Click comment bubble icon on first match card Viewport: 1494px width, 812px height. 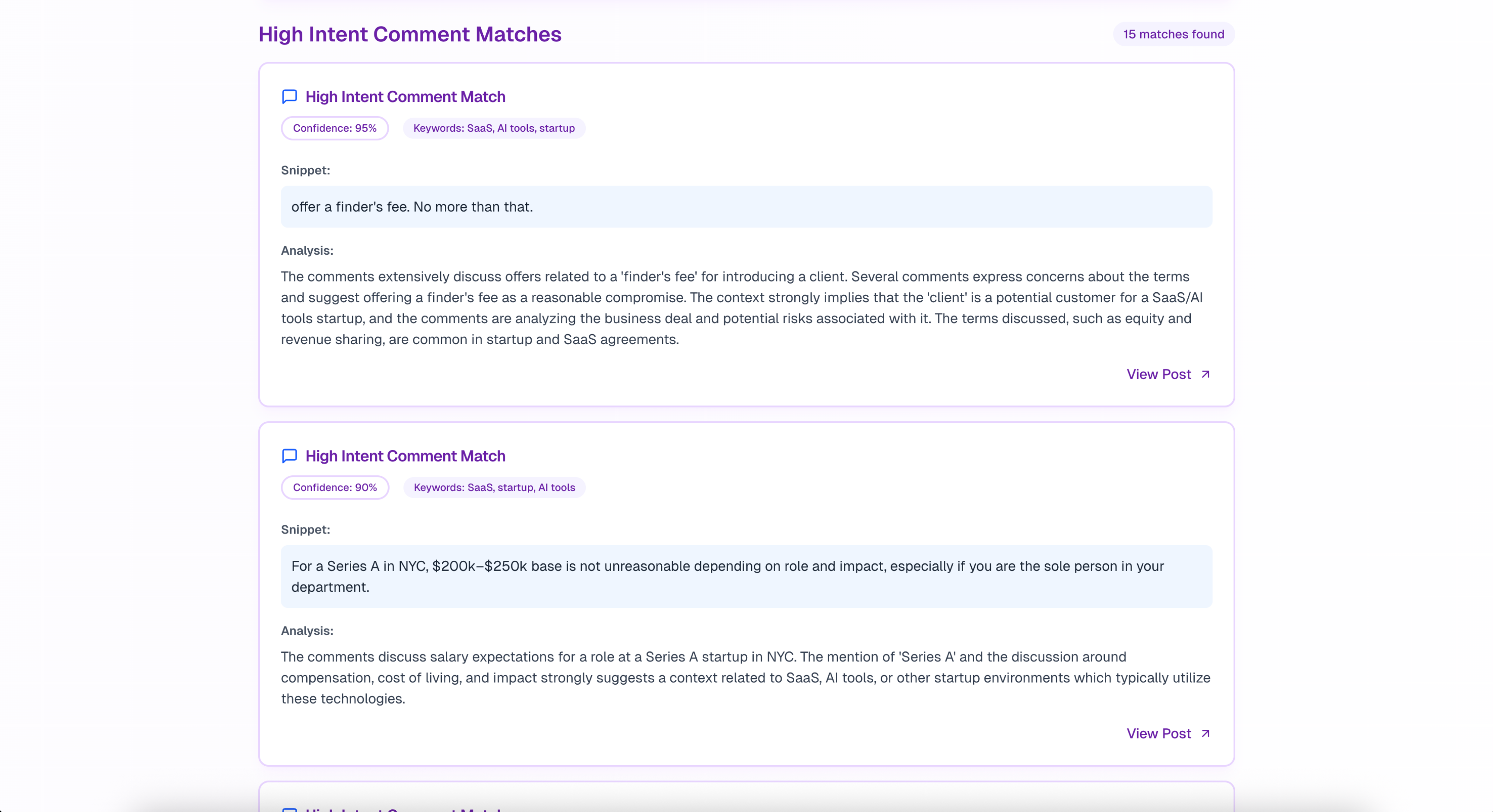pos(289,96)
